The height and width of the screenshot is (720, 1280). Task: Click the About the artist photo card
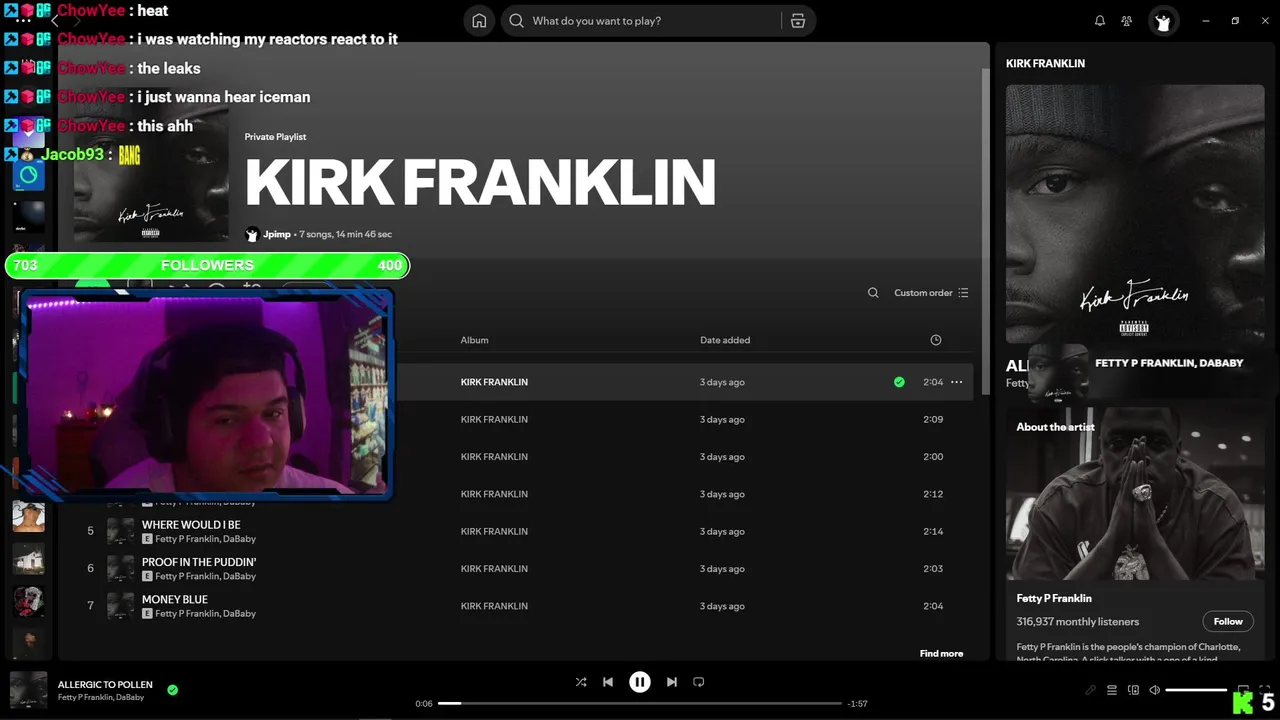[x=1135, y=494]
